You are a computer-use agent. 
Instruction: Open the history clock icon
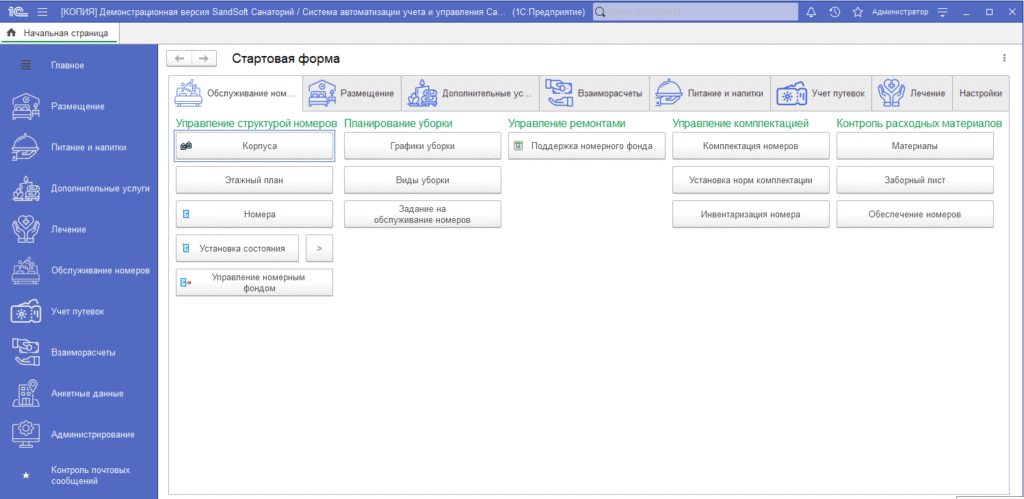(x=834, y=12)
